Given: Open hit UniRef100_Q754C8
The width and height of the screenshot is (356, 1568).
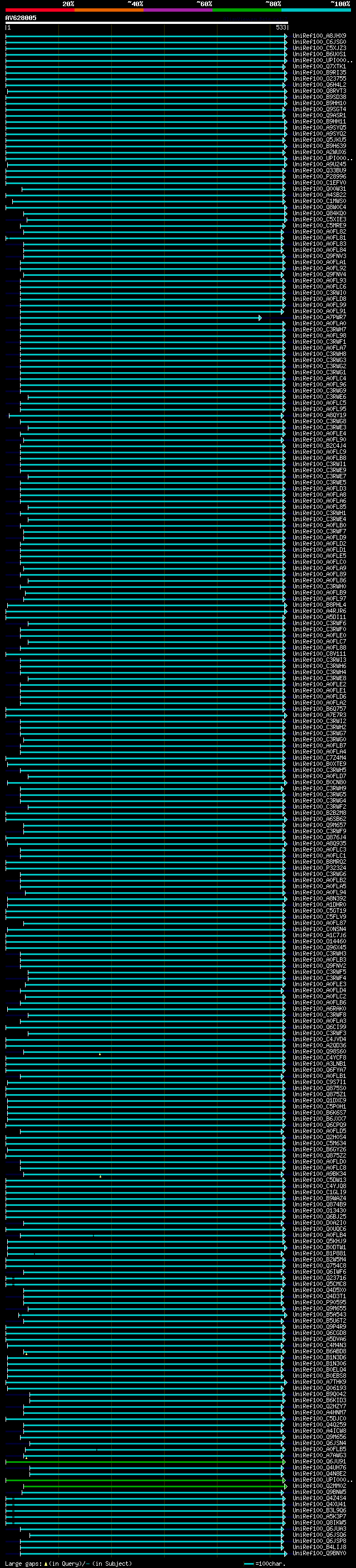Looking at the screenshot, I should pyautogui.click(x=319, y=1265).
